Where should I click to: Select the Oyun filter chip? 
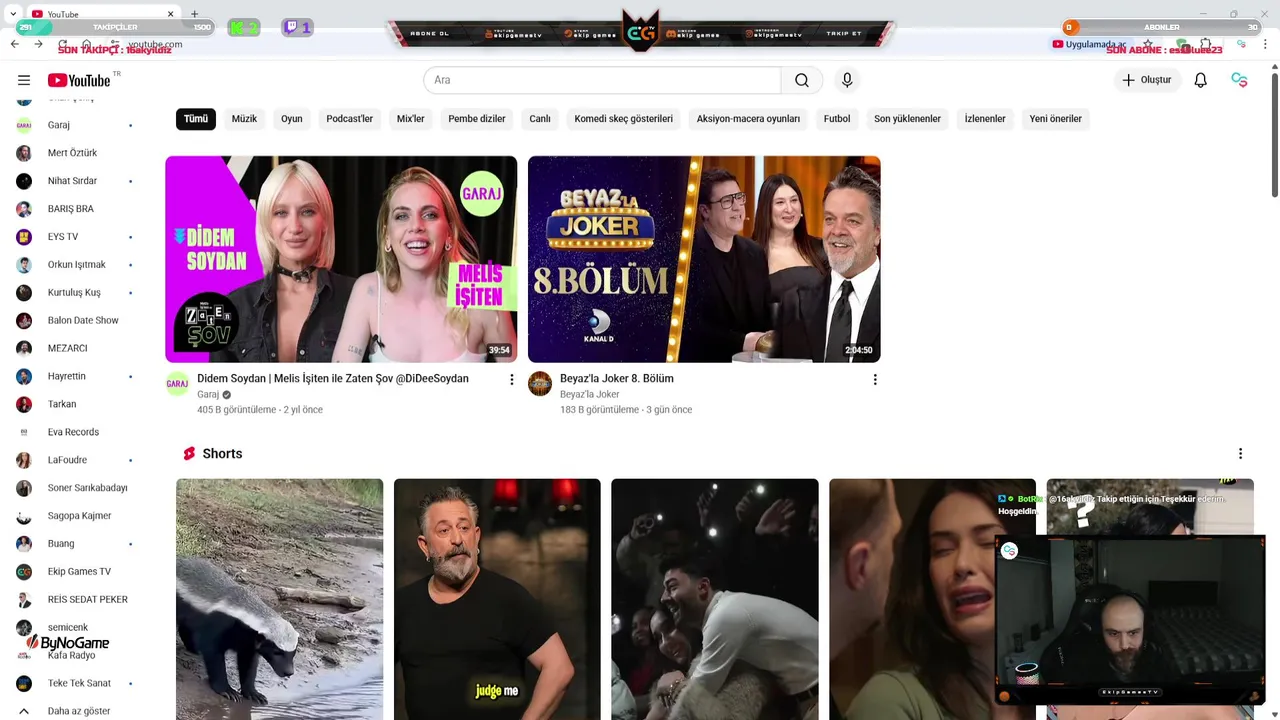pyautogui.click(x=292, y=119)
